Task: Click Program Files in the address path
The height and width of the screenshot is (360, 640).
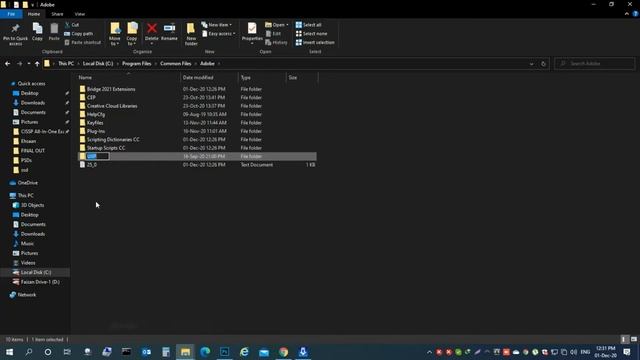Action: pos(137,64)
